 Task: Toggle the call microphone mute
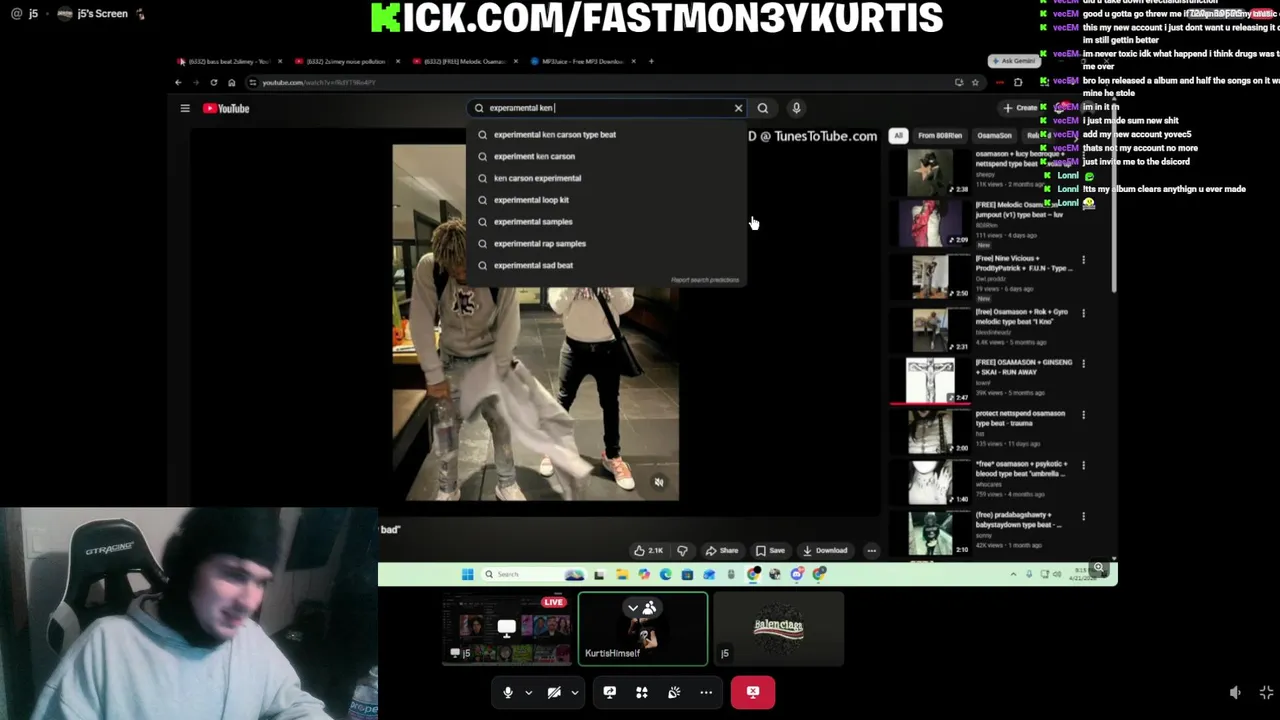508,692
